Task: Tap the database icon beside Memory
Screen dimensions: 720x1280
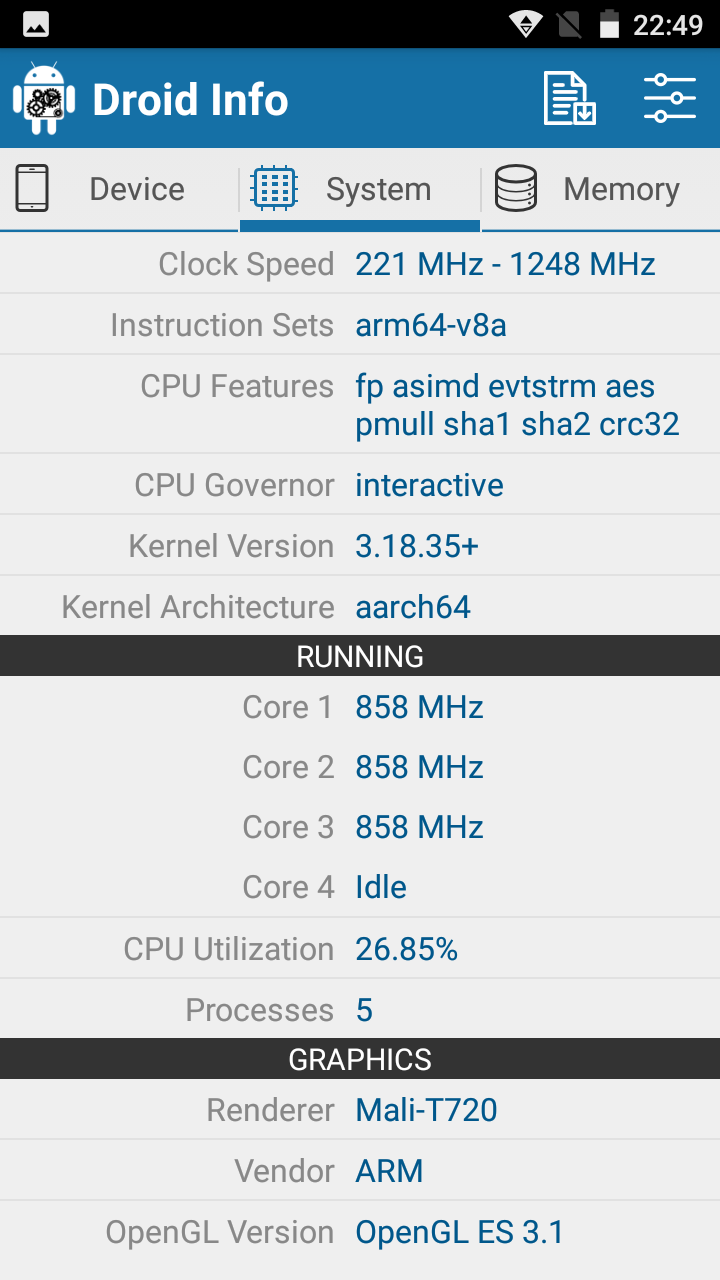Action: click(x=516, y=188)
